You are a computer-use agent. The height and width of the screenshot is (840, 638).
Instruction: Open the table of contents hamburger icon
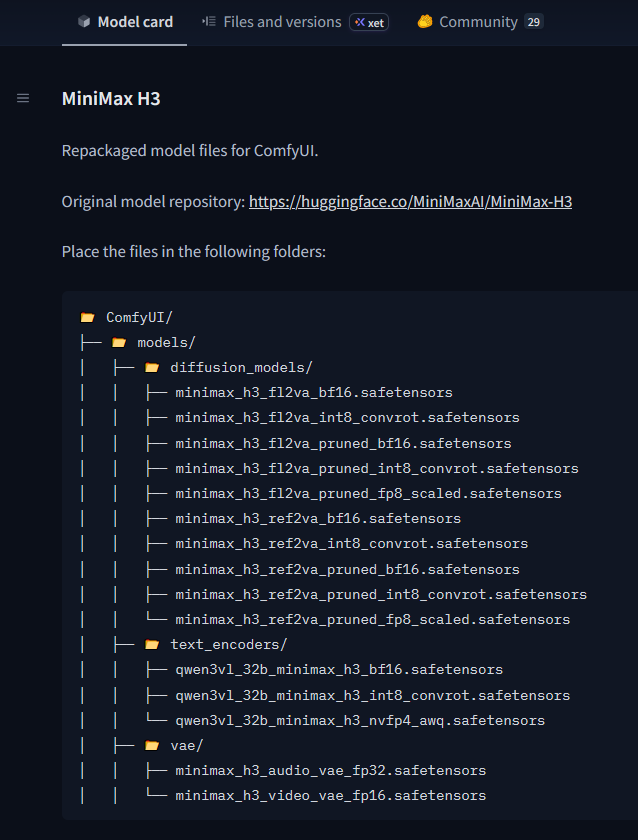point(23,98)
